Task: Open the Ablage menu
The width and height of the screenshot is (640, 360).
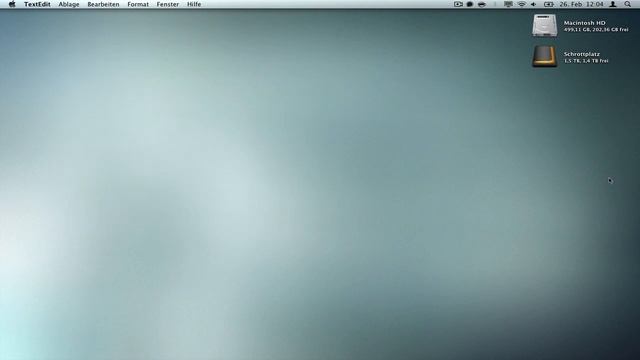Action: coord(69,4)
